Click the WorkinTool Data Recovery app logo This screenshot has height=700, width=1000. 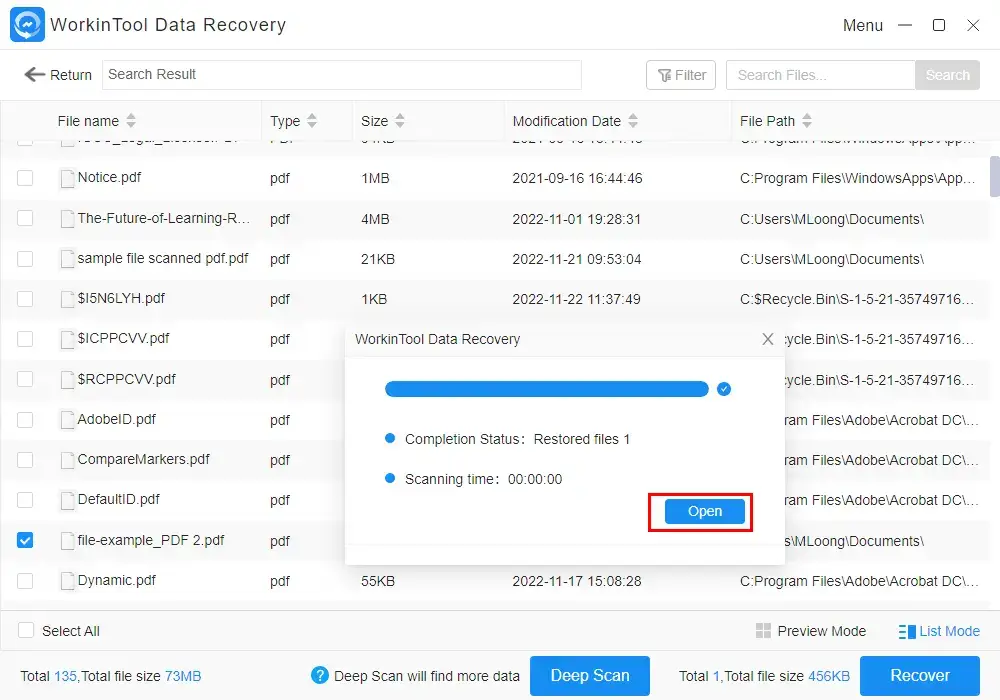[27, 24]
